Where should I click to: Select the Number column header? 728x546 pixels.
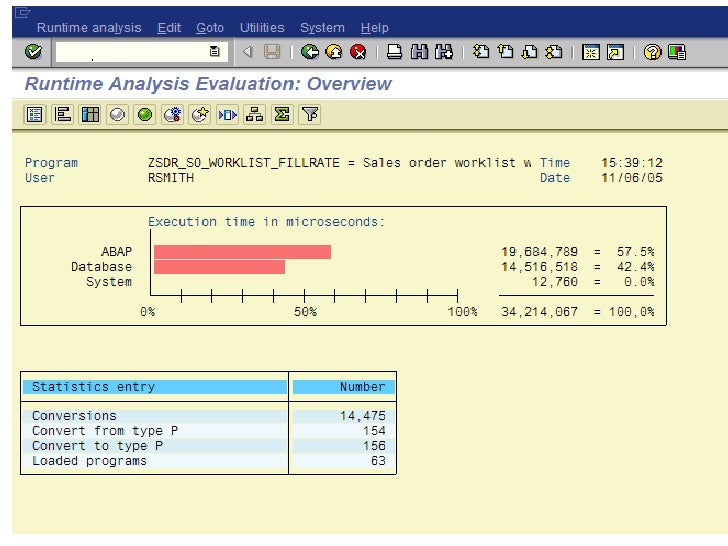[x=344, y=387]
